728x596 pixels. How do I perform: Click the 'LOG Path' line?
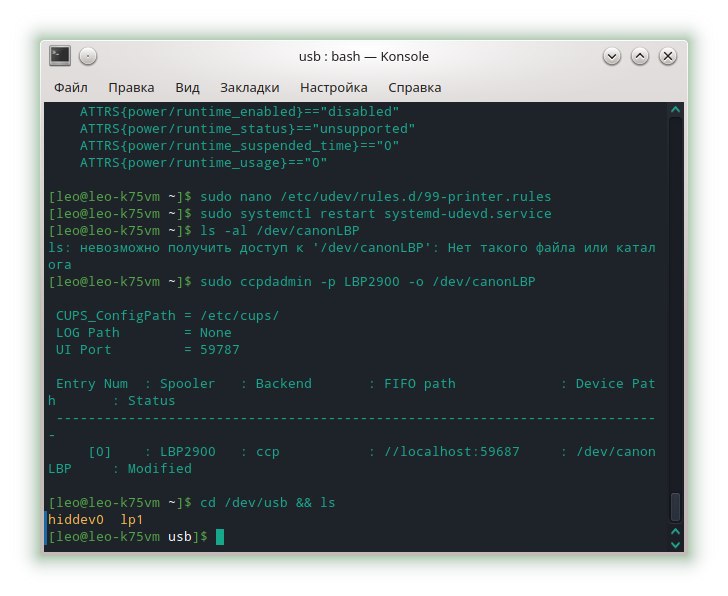[143, 333]
